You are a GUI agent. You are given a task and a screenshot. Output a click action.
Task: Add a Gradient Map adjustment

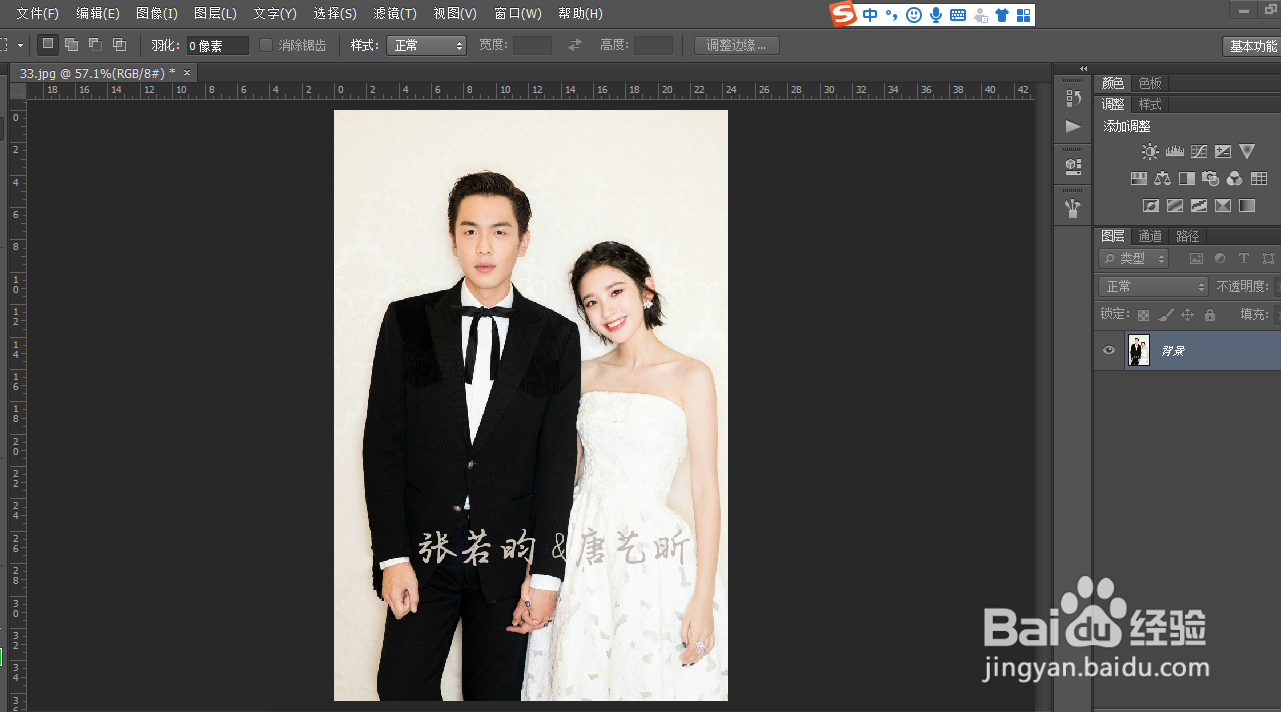tap(1247, 206)
